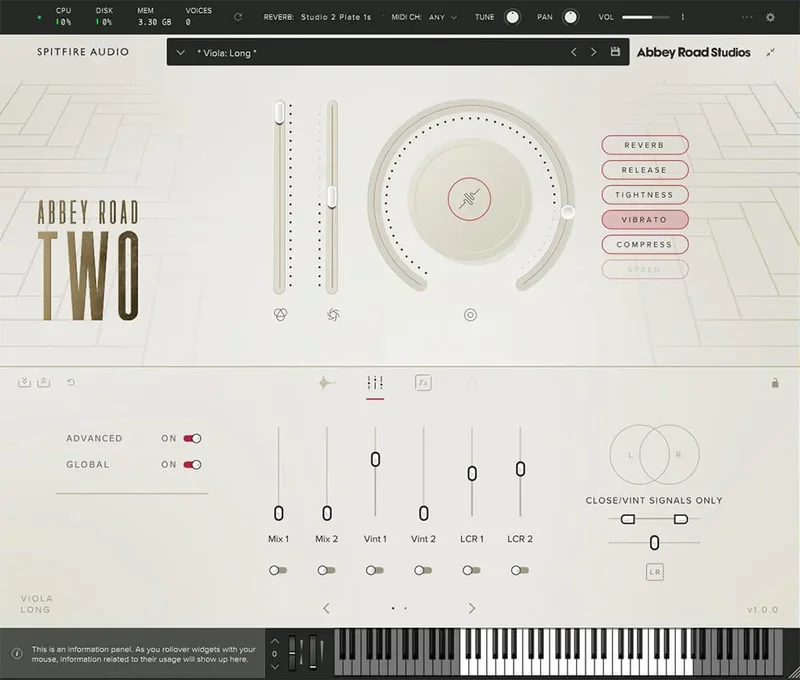The image size is (800, 680).
Task: Toggle the Vint 2 signal switch
Action: 423,570
